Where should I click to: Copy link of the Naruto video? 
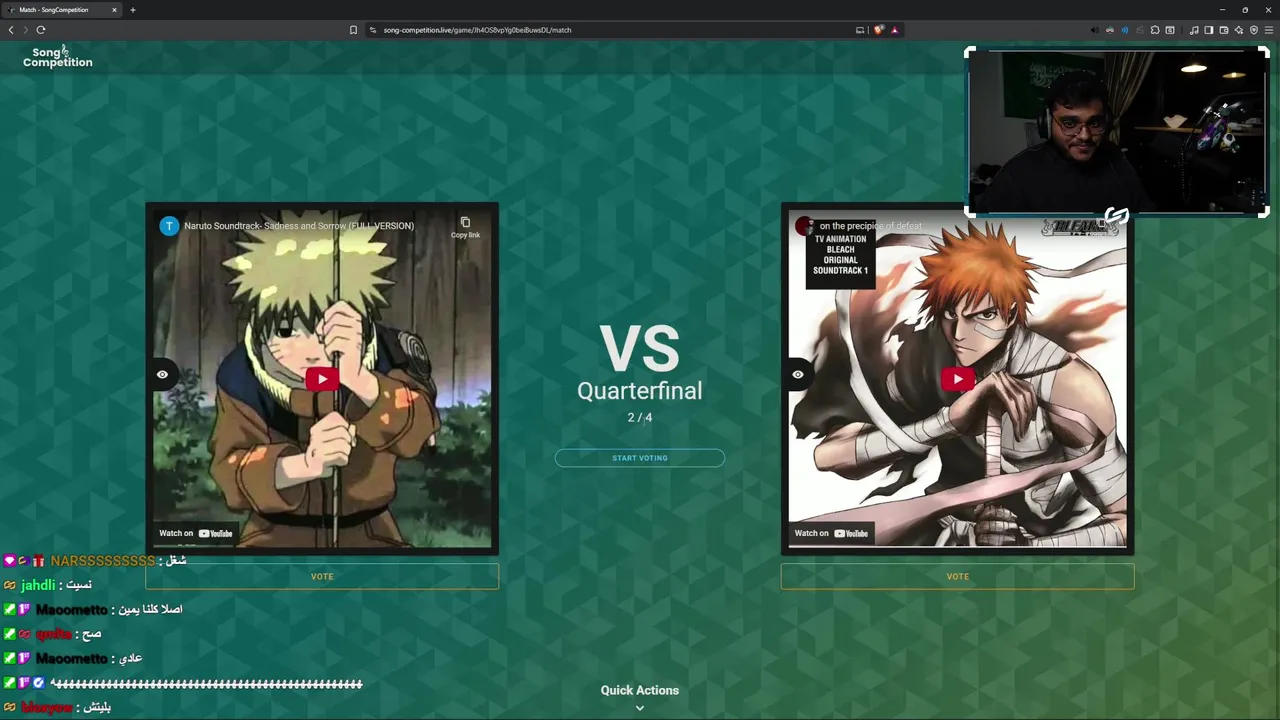click(465, 227)
